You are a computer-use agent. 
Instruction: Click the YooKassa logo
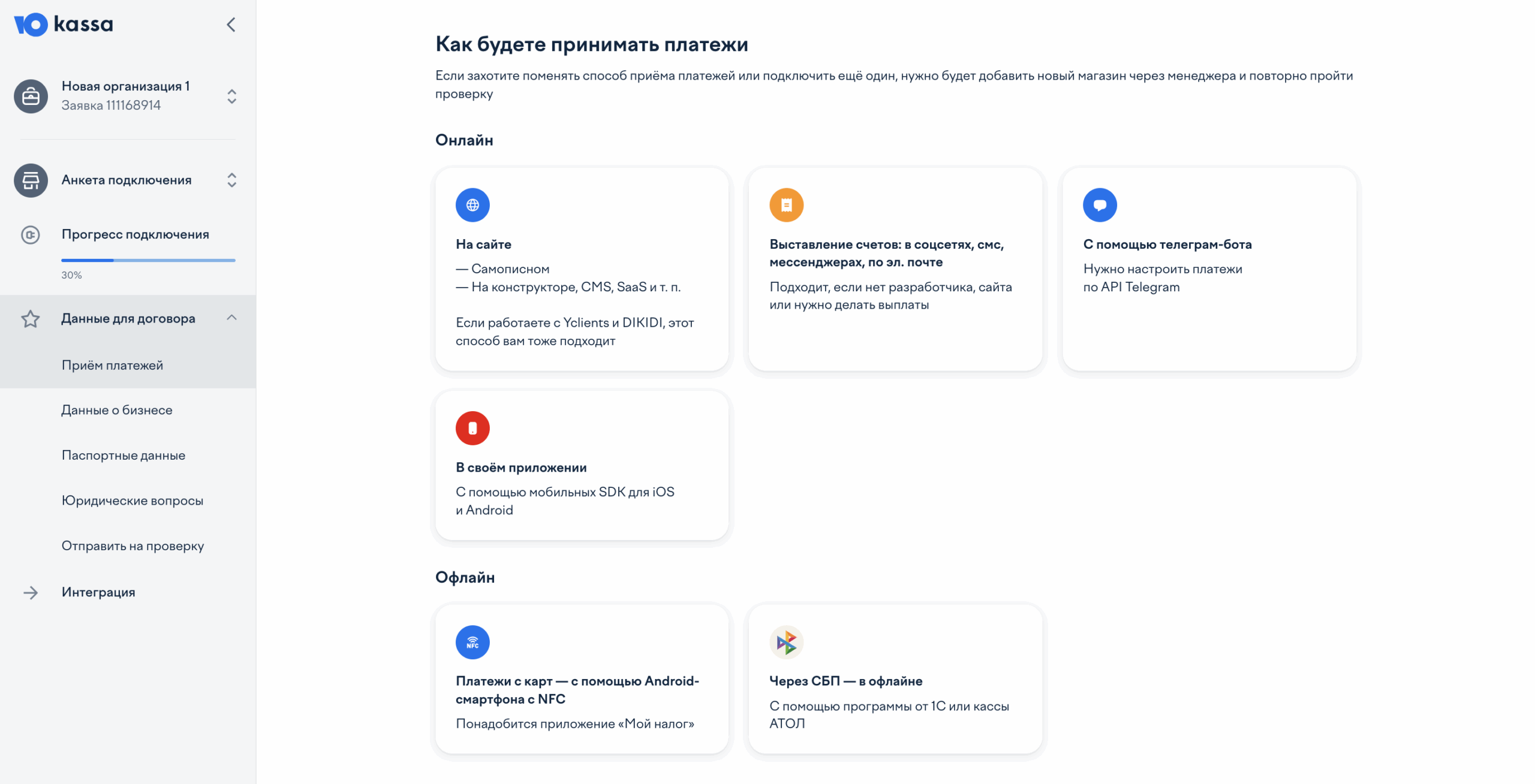64,25
